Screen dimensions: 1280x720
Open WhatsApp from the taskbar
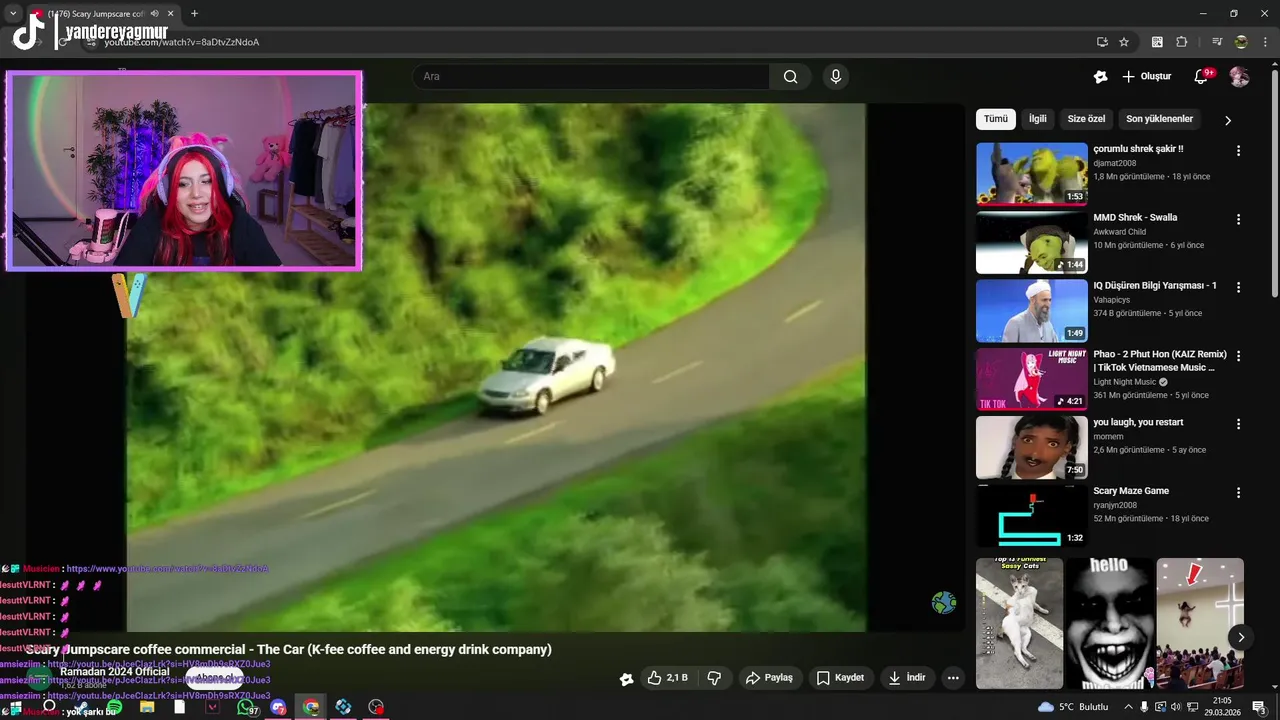246,707
